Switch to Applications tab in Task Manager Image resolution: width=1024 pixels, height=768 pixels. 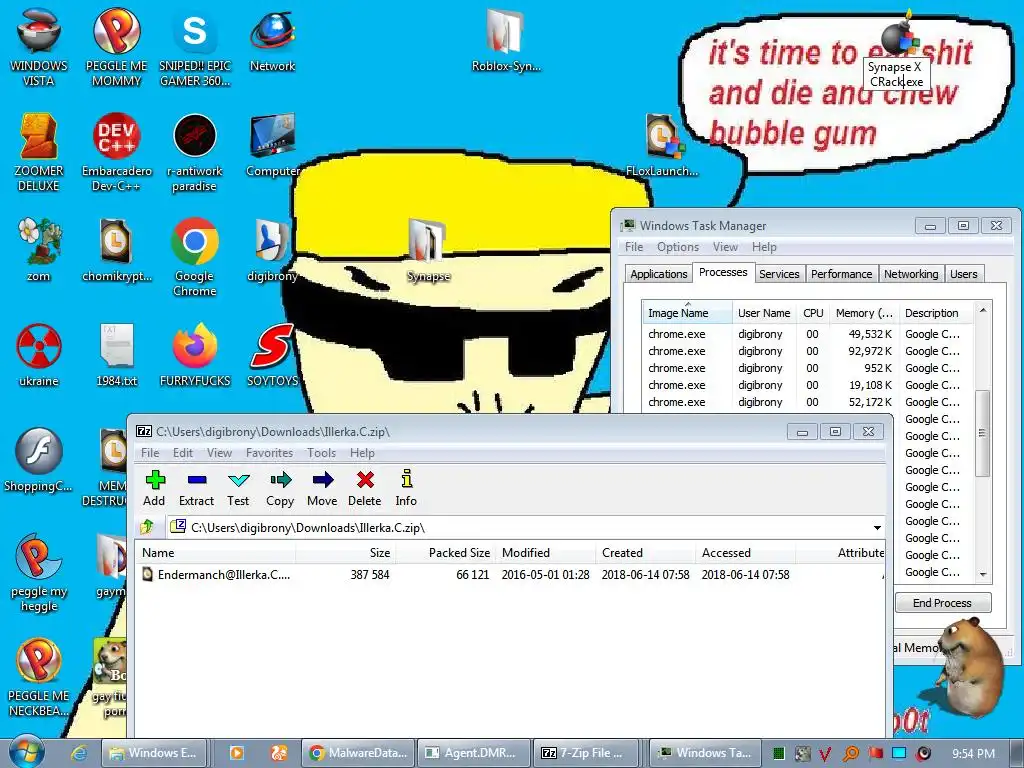658,274
